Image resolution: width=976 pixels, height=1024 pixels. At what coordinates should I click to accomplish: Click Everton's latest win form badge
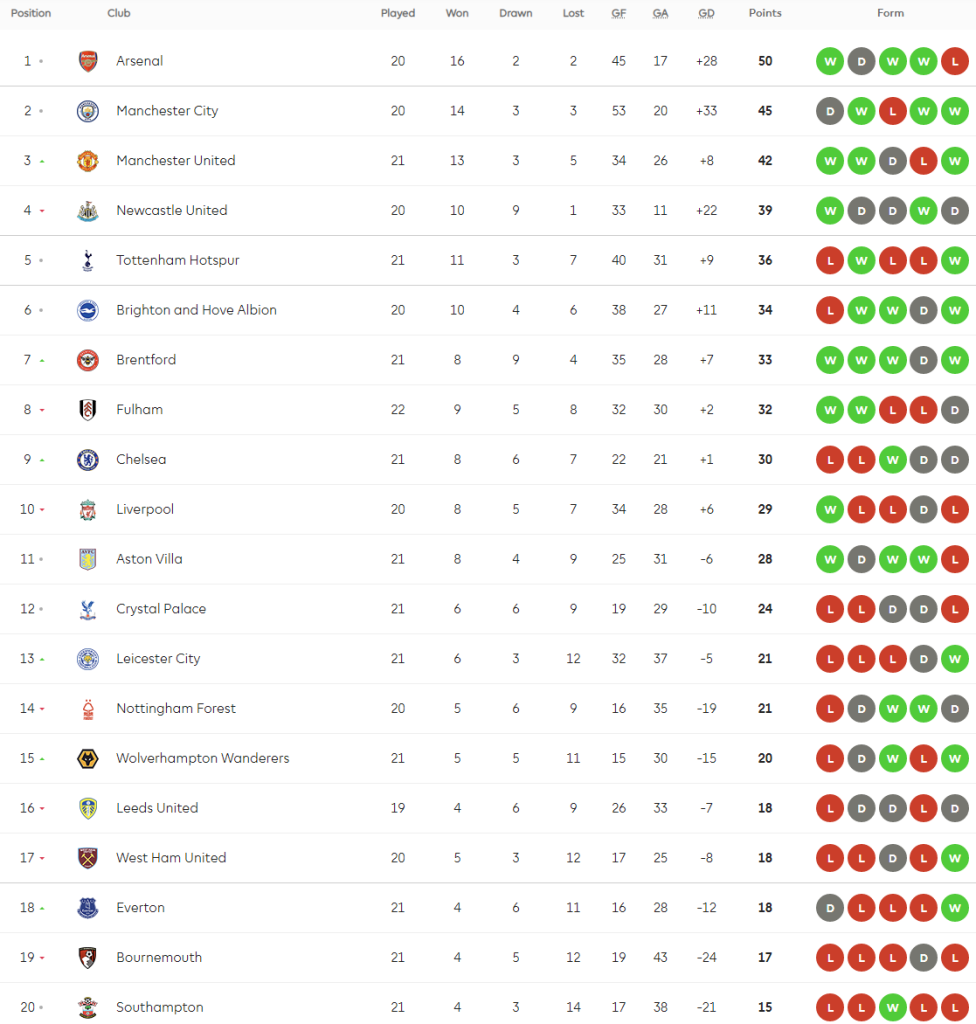coord(955,908)
